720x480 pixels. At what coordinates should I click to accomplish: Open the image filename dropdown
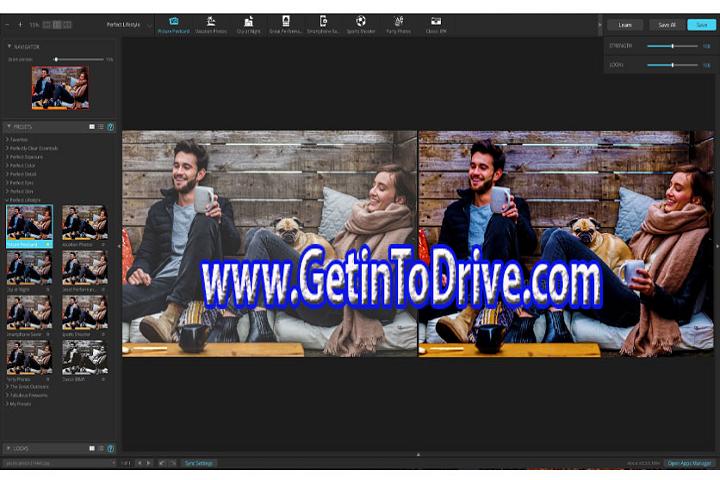point(59,463)
